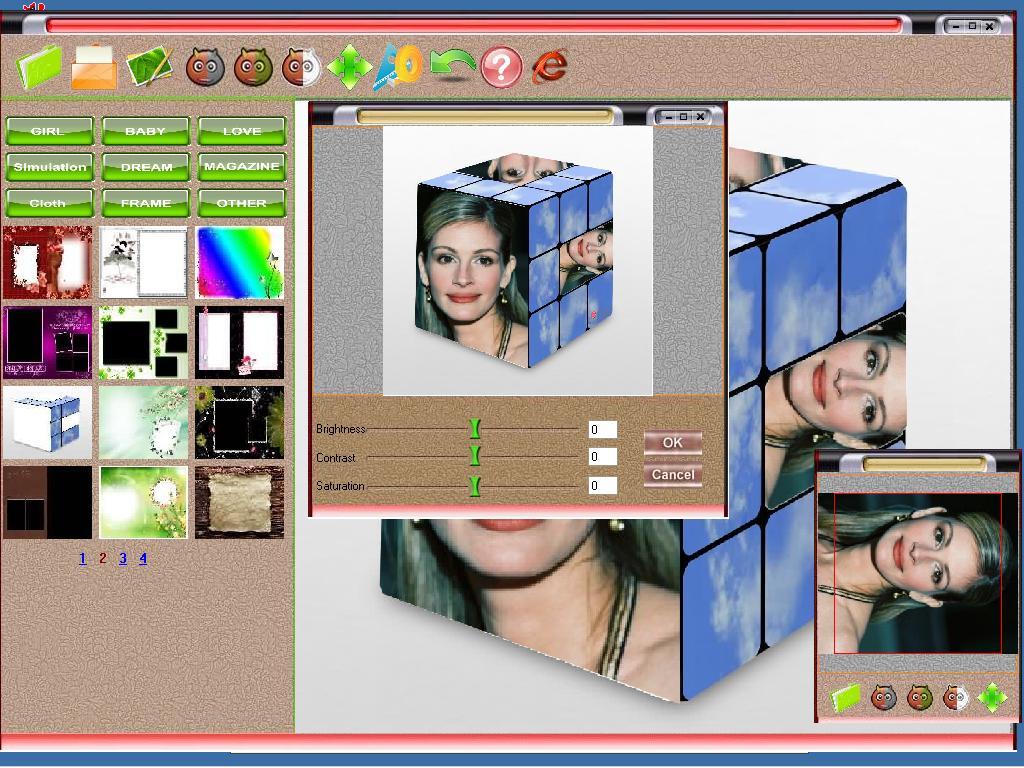The image size is (1024, 768).
Task: Select the green picture edit icon
Action: click(150, 67)
